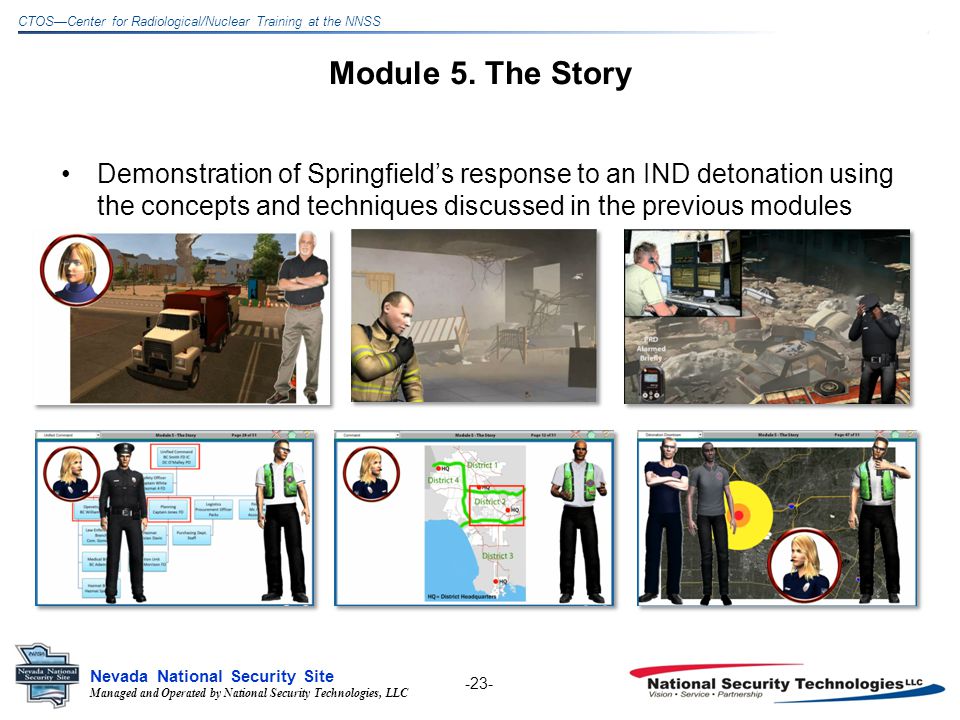Click the 'PRD Alarmed Briefly' caption
The height and width of the screenshot is (720, 960).
tap(651, 348)
